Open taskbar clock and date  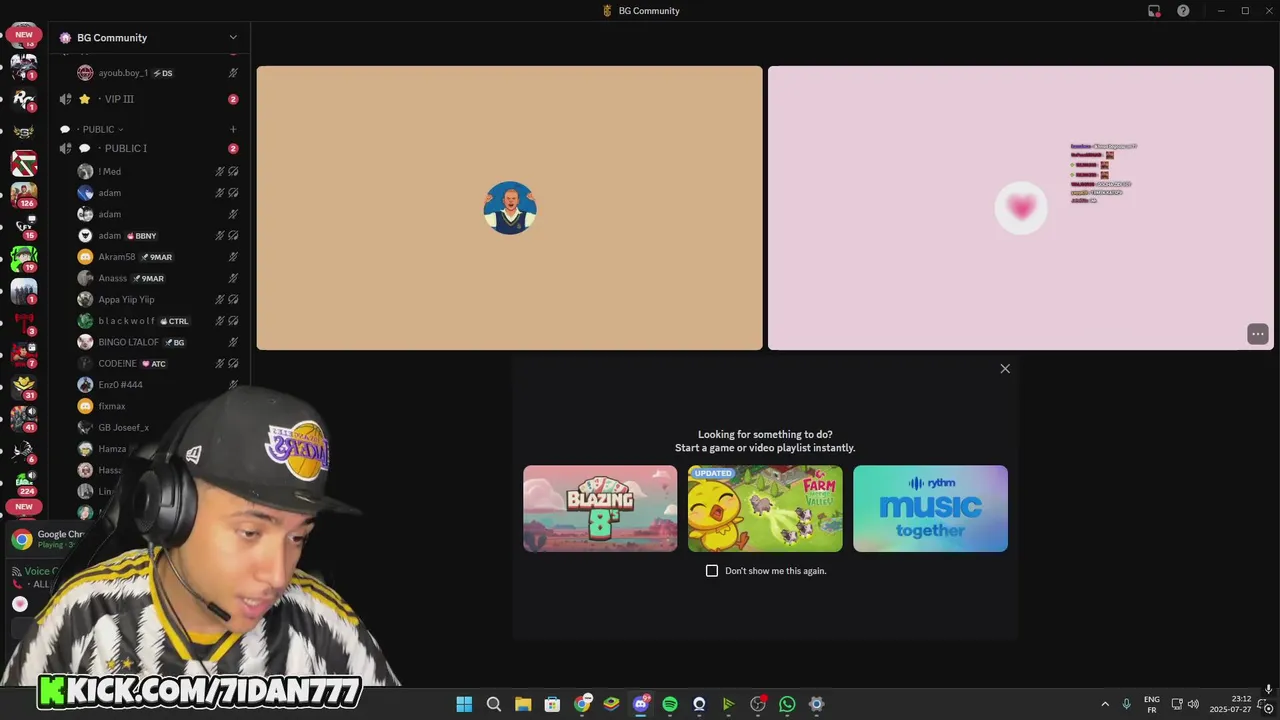[x=1230, y=704]
